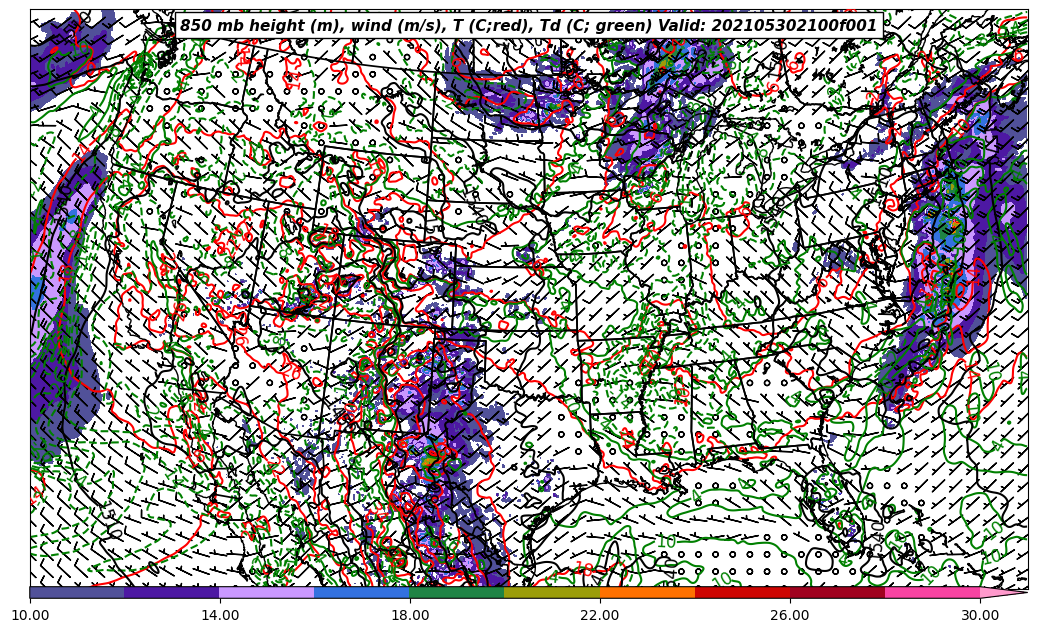Click the 22.00 colorbar tick label
The width and height of the screenshot is (1037, 632).
point(600,615)
